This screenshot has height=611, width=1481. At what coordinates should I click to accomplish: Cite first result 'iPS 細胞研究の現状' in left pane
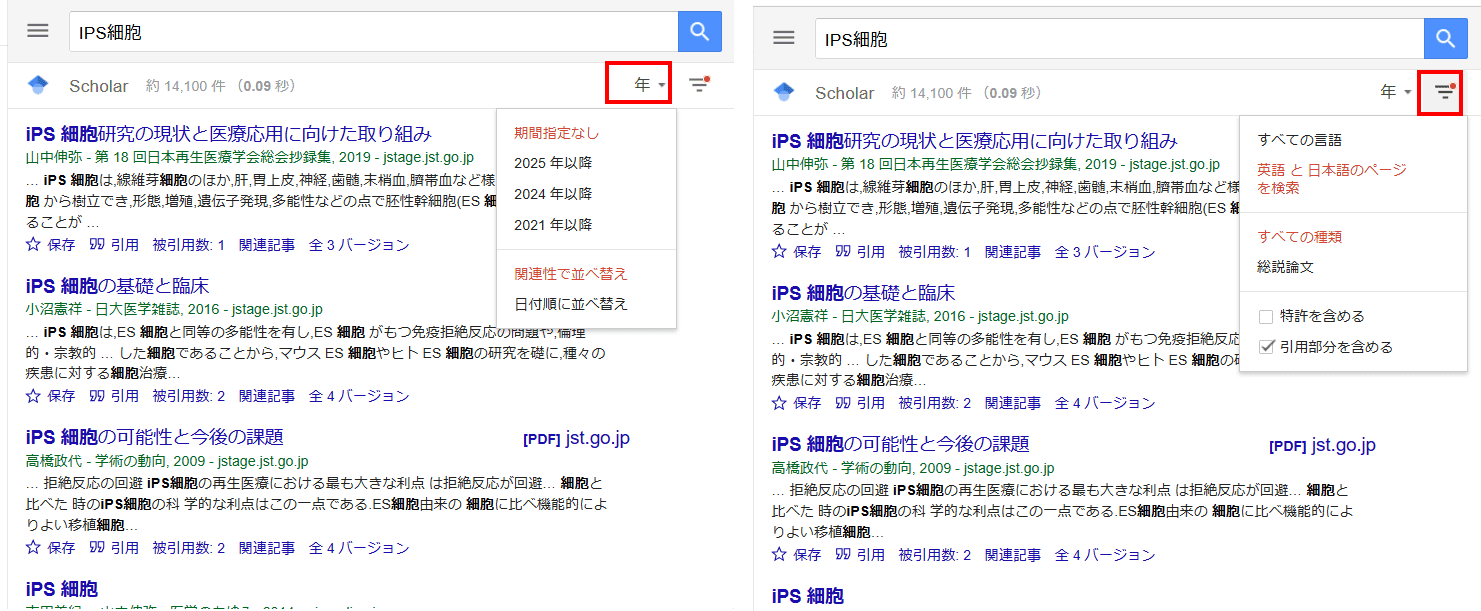pyautogui.click(x=114, y=244)
